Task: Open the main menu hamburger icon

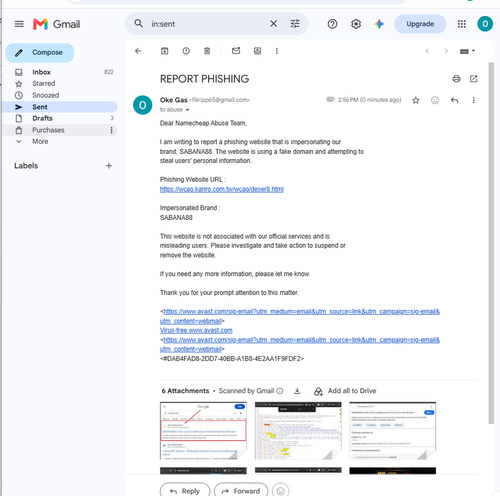Action: pos(19,24)
